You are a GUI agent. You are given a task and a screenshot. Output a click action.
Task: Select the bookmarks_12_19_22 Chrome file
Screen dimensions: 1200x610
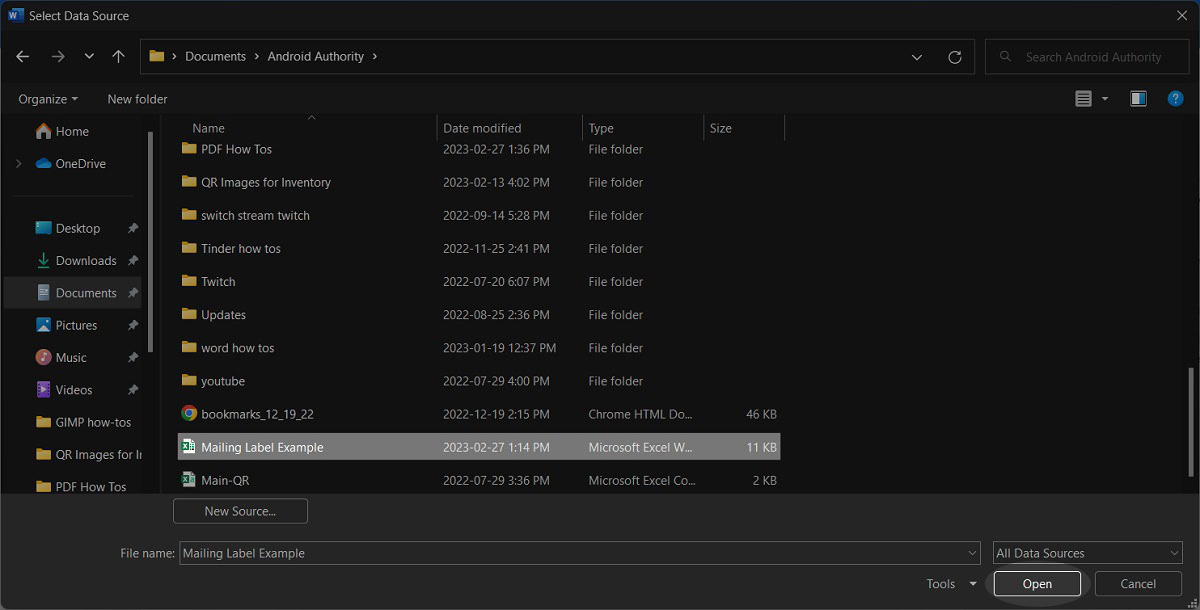pos(257,414)
